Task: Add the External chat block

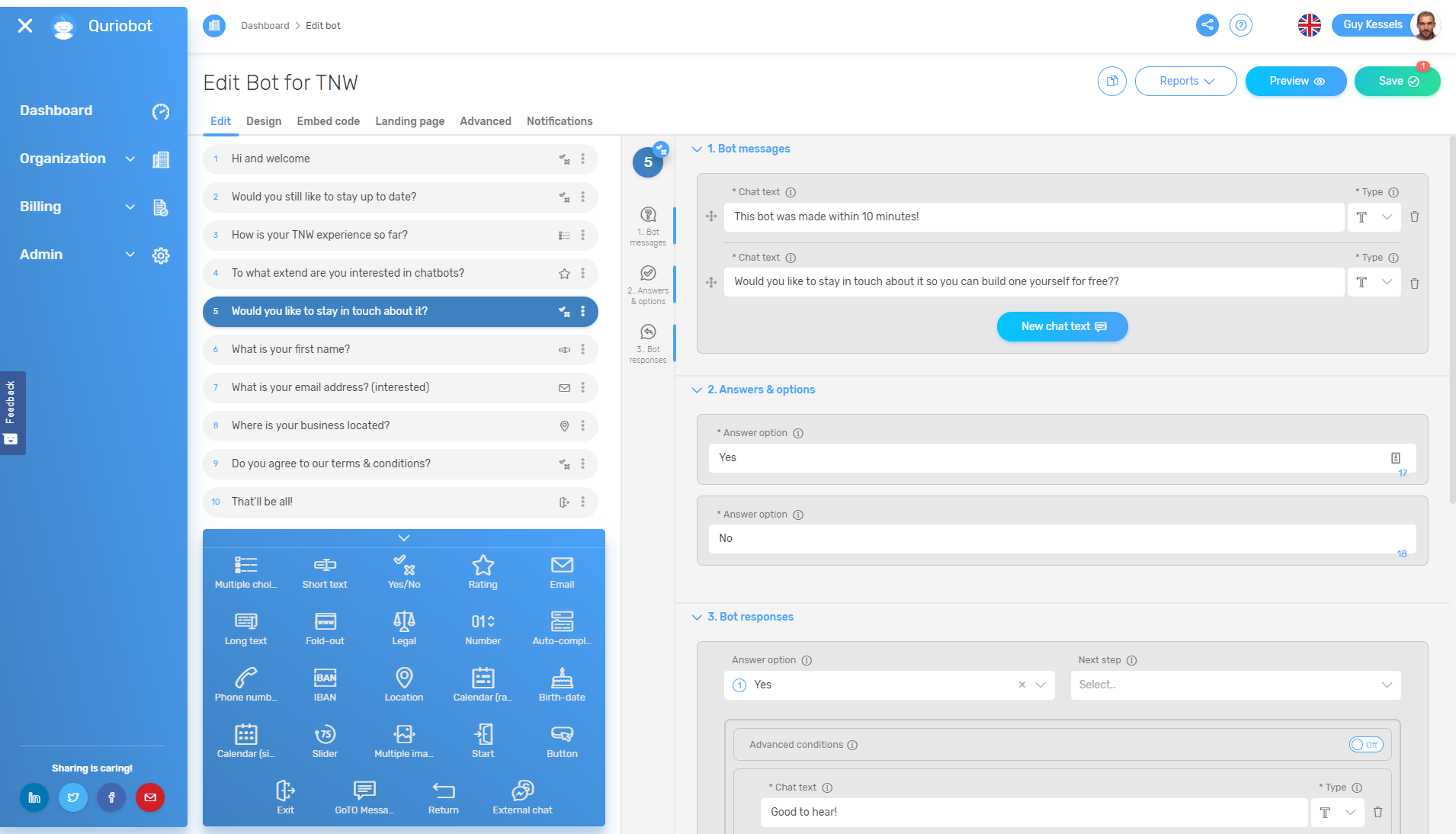Action: point(522,797)
